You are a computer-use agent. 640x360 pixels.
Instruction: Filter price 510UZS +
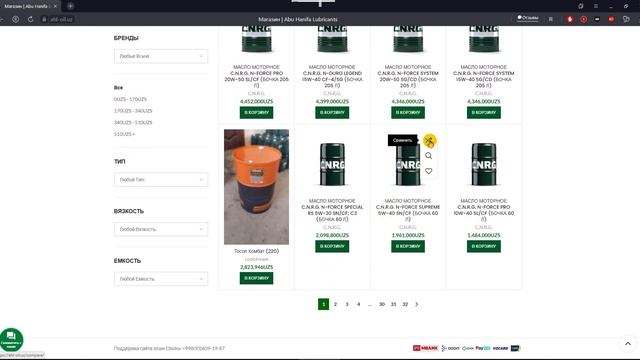point(124,134)
